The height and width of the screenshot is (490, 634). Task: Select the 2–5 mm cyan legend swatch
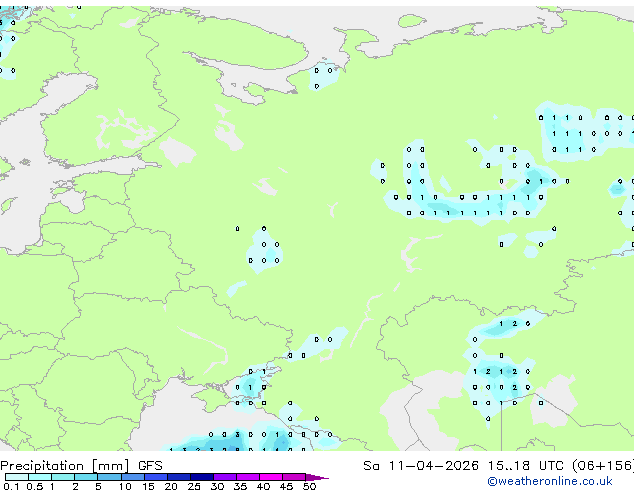(86, 477)
